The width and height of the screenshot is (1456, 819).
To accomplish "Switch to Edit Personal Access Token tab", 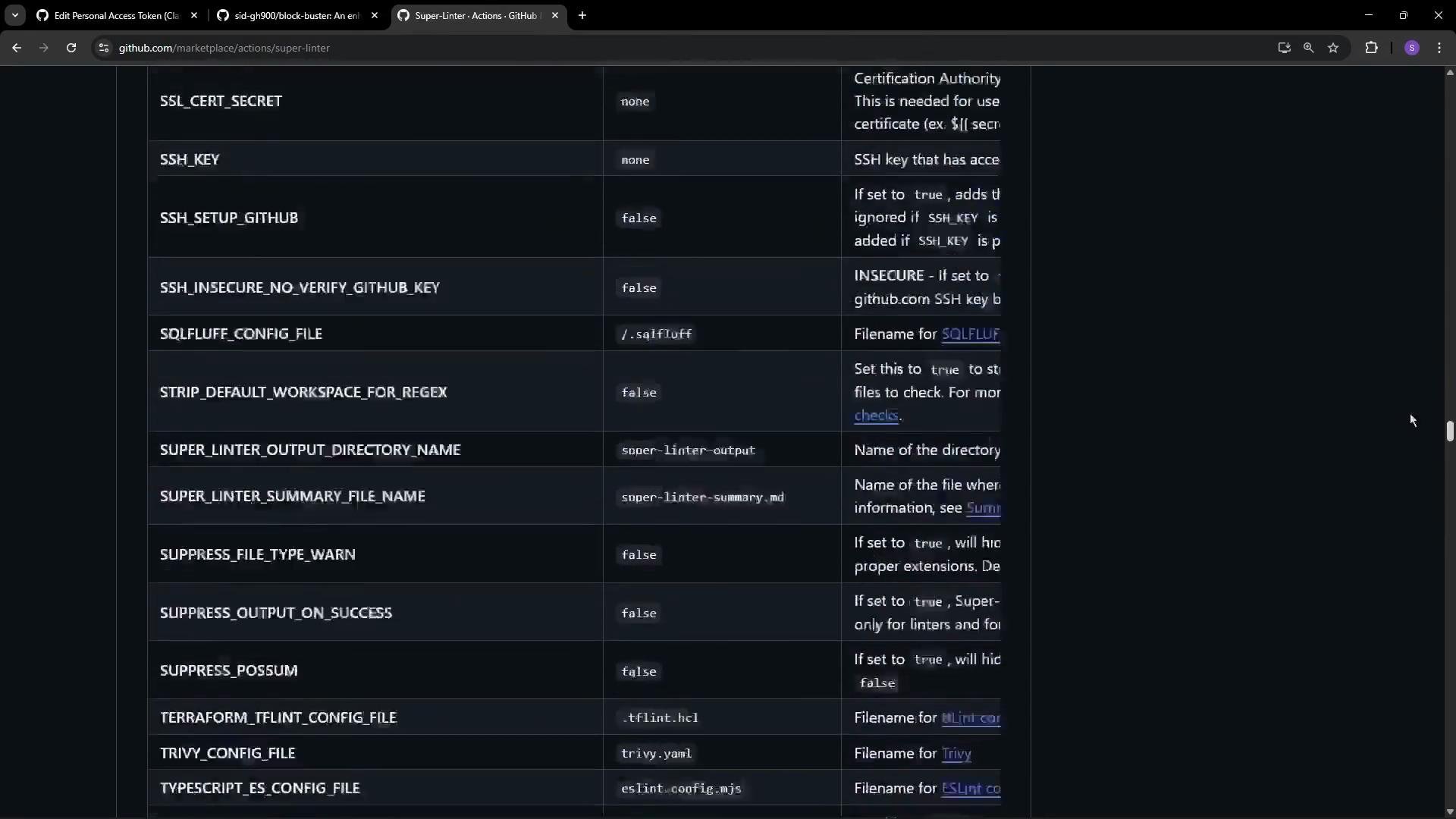I will [118, 15].
